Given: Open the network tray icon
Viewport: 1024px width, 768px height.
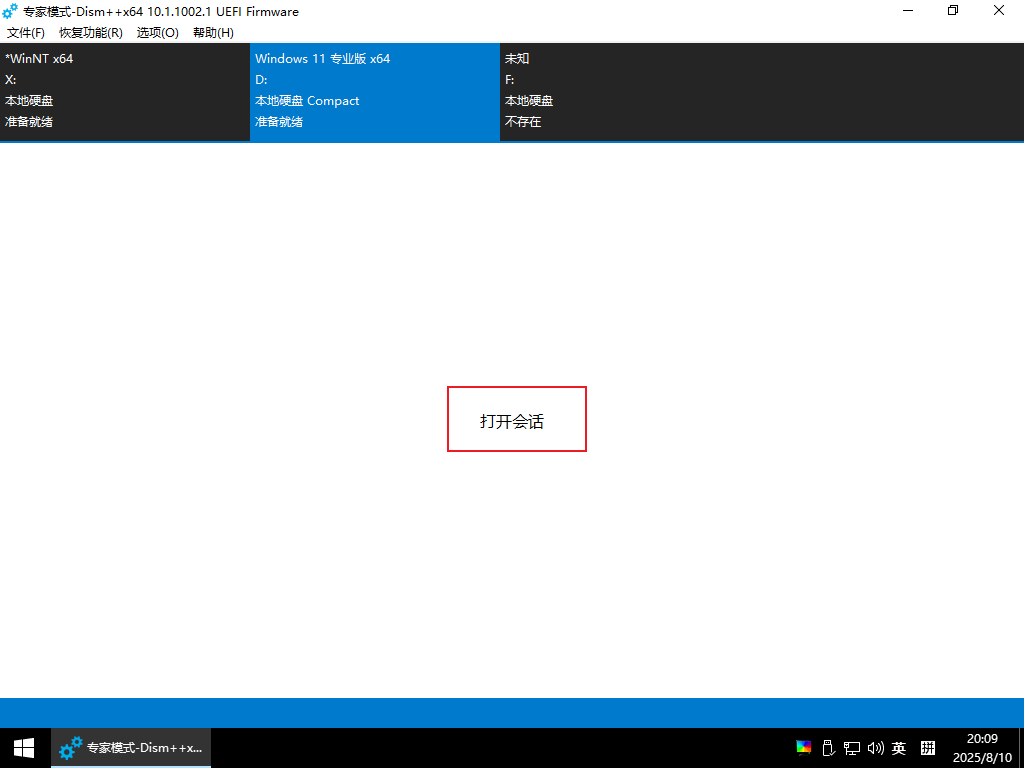Looking at the screenshot, I should 852,748.
